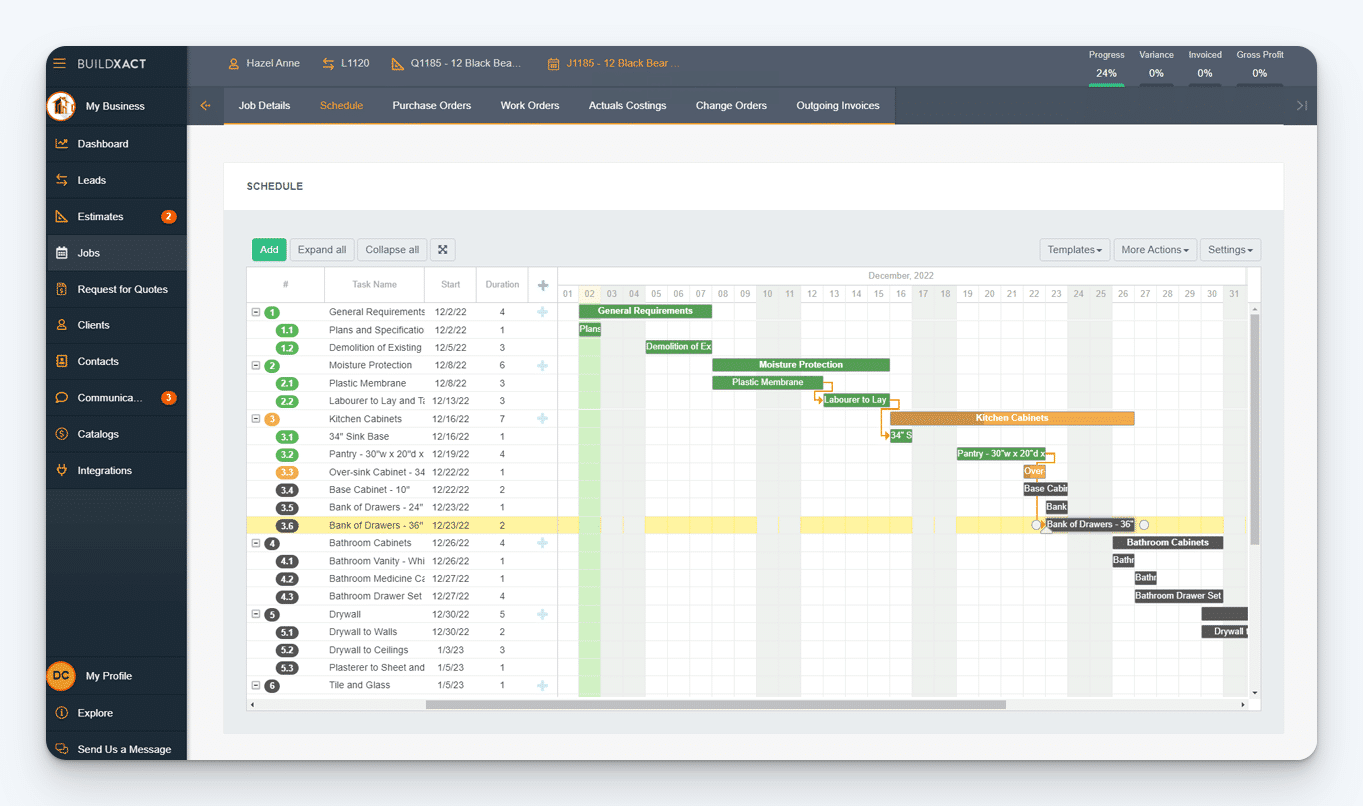1363x806 pixels.
Task: Click the blue plus on the General Requirements row
Action: point(542,311)
